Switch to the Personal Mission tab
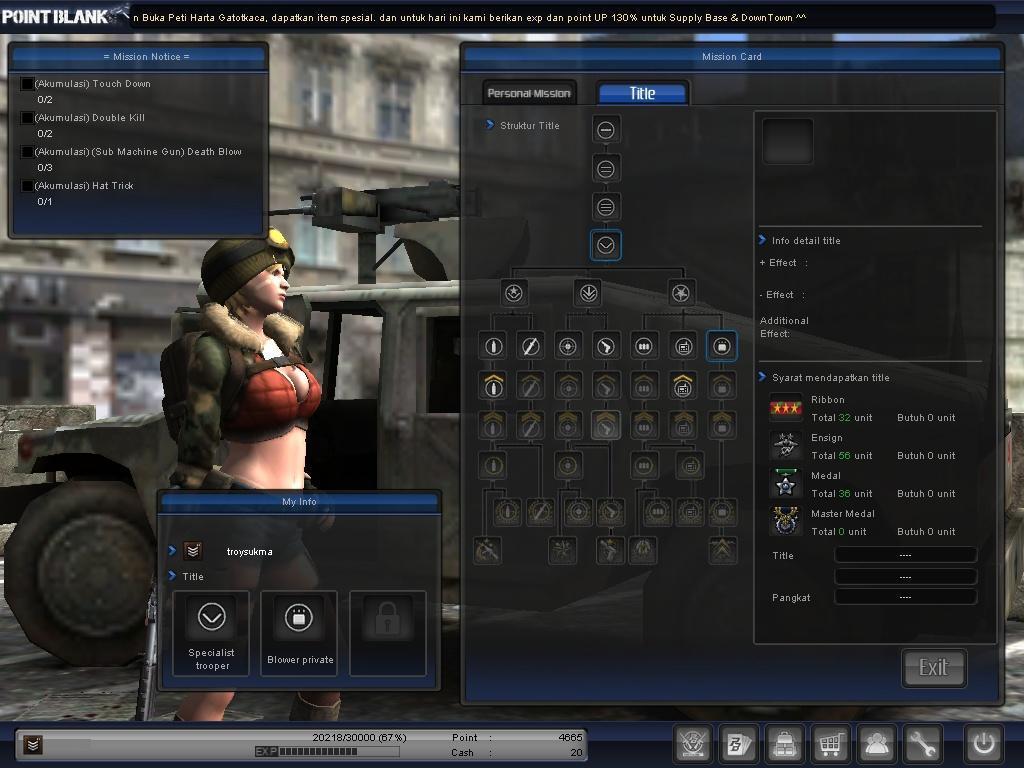1024x768 pixels. pos(529,93)
